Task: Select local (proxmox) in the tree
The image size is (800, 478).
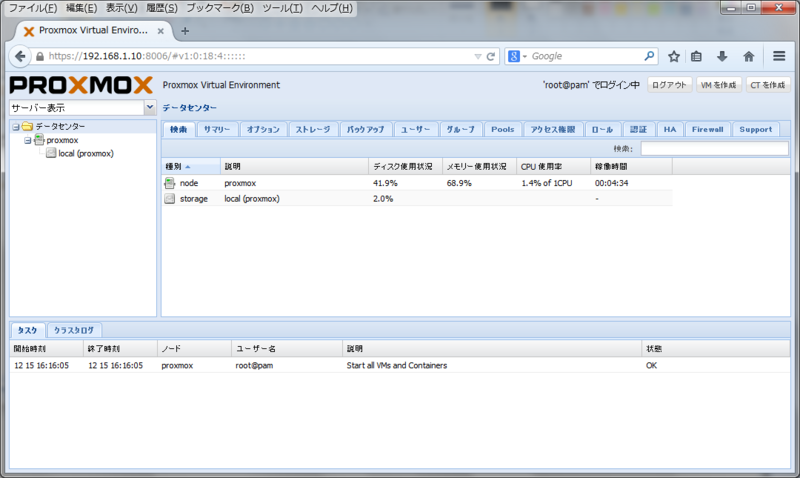Action: (x=86, y=154)
